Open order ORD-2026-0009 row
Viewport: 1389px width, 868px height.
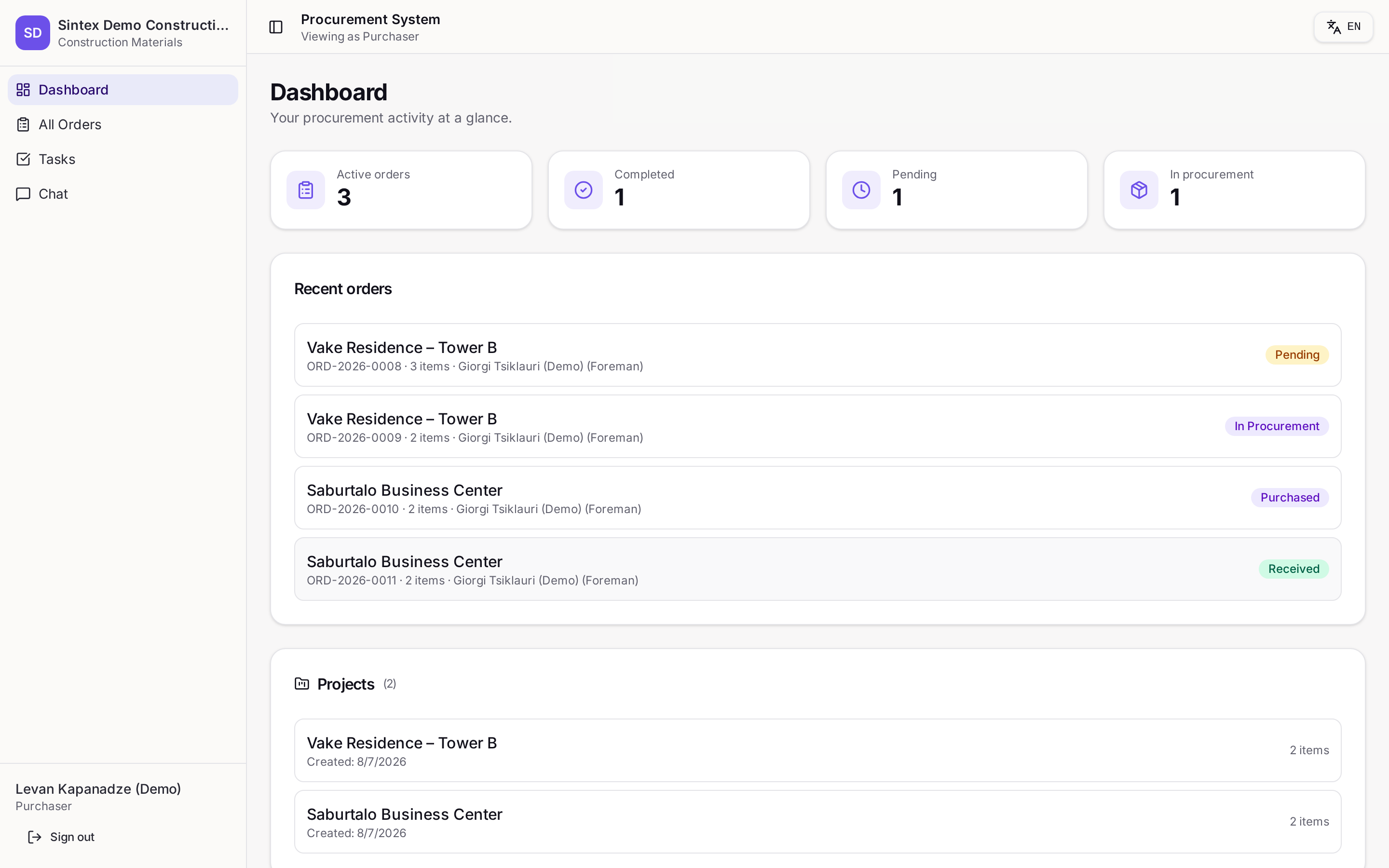[817, 426]
